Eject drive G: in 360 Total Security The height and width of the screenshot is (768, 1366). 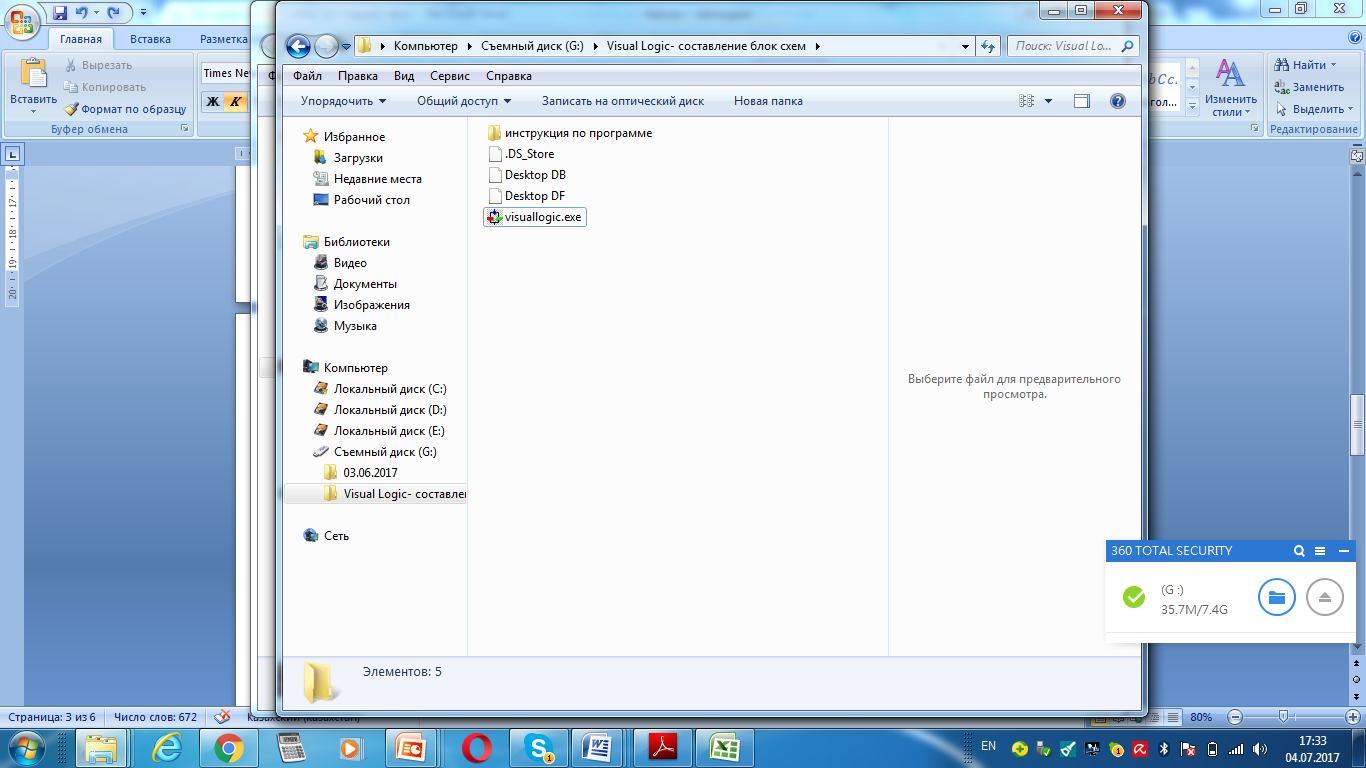pyautogui.click(x=1325, y=597)
